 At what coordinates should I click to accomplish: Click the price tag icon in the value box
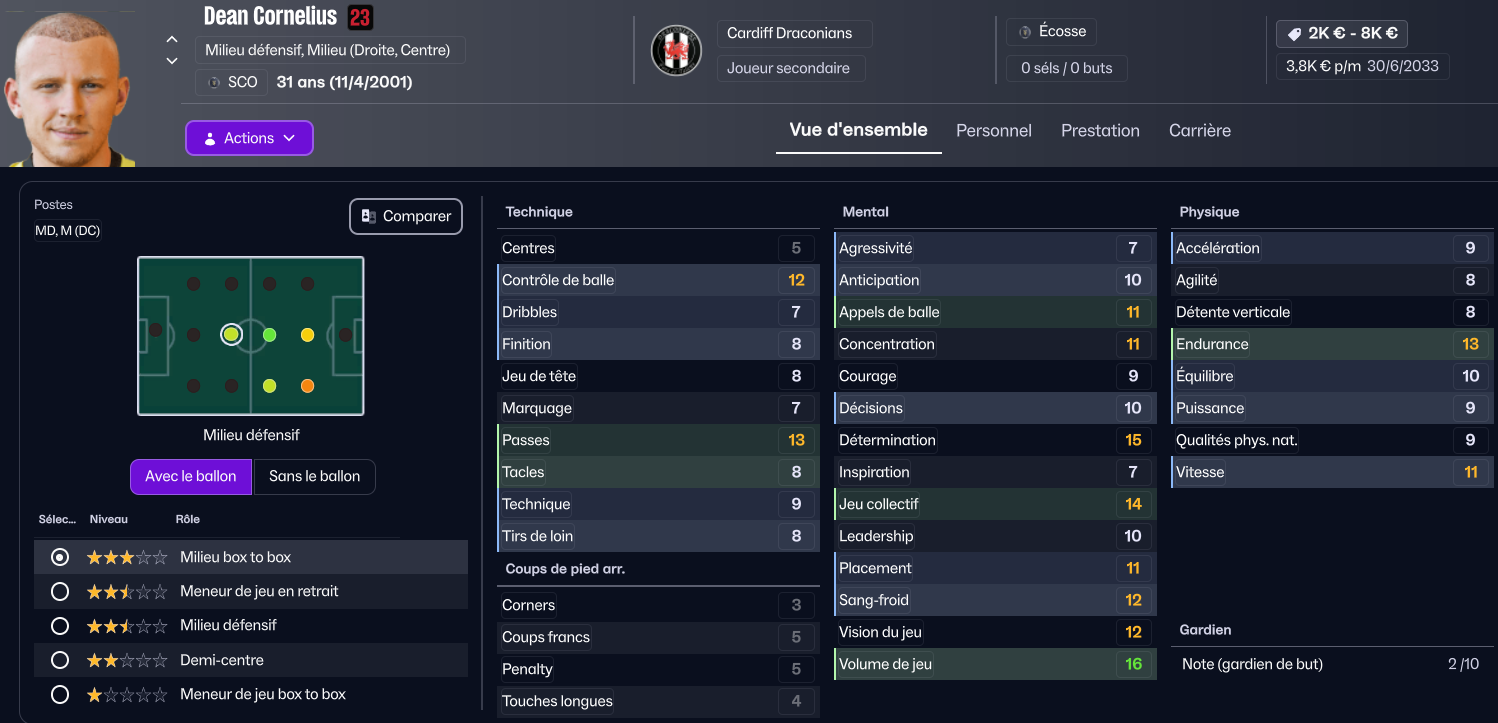pos(1294,33)
